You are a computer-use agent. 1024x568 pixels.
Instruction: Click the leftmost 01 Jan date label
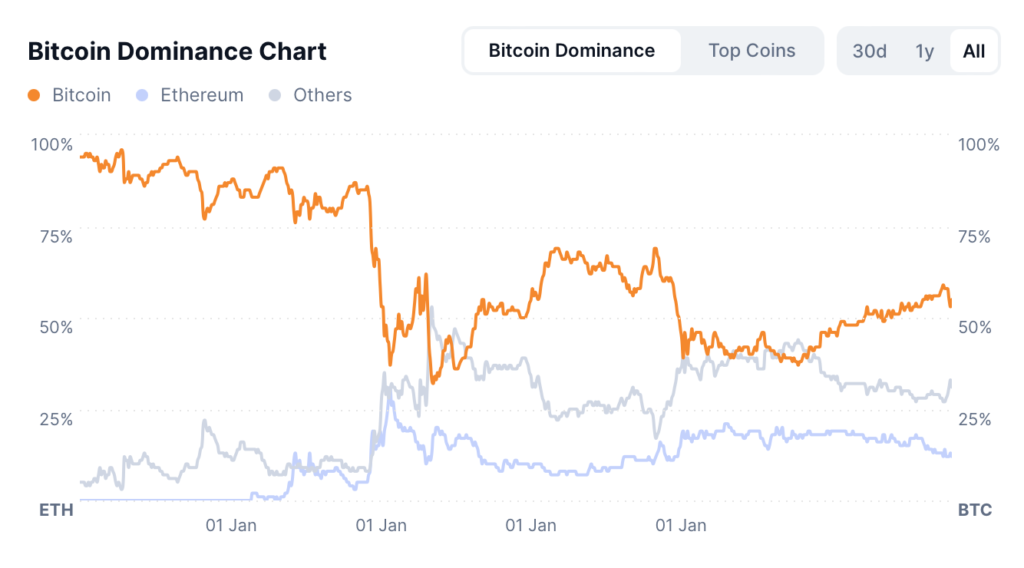(231, 525)
